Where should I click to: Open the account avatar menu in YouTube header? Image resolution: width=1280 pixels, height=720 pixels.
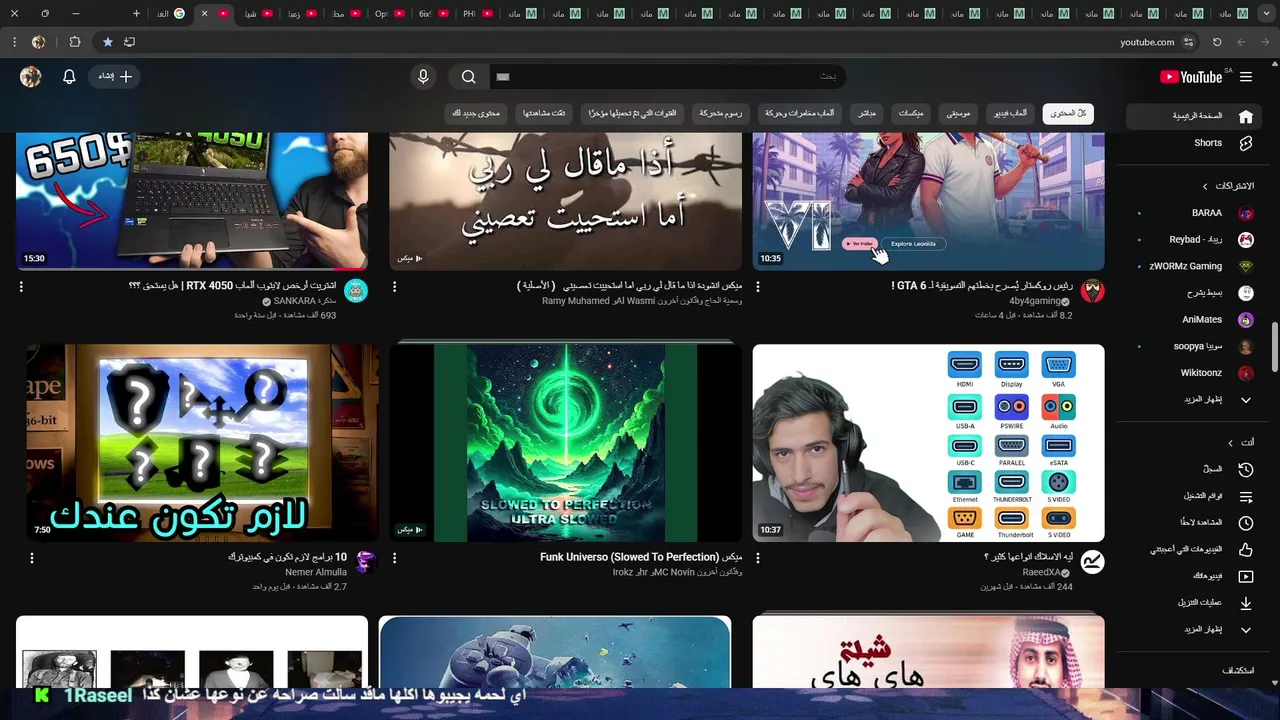click(31, 77)
